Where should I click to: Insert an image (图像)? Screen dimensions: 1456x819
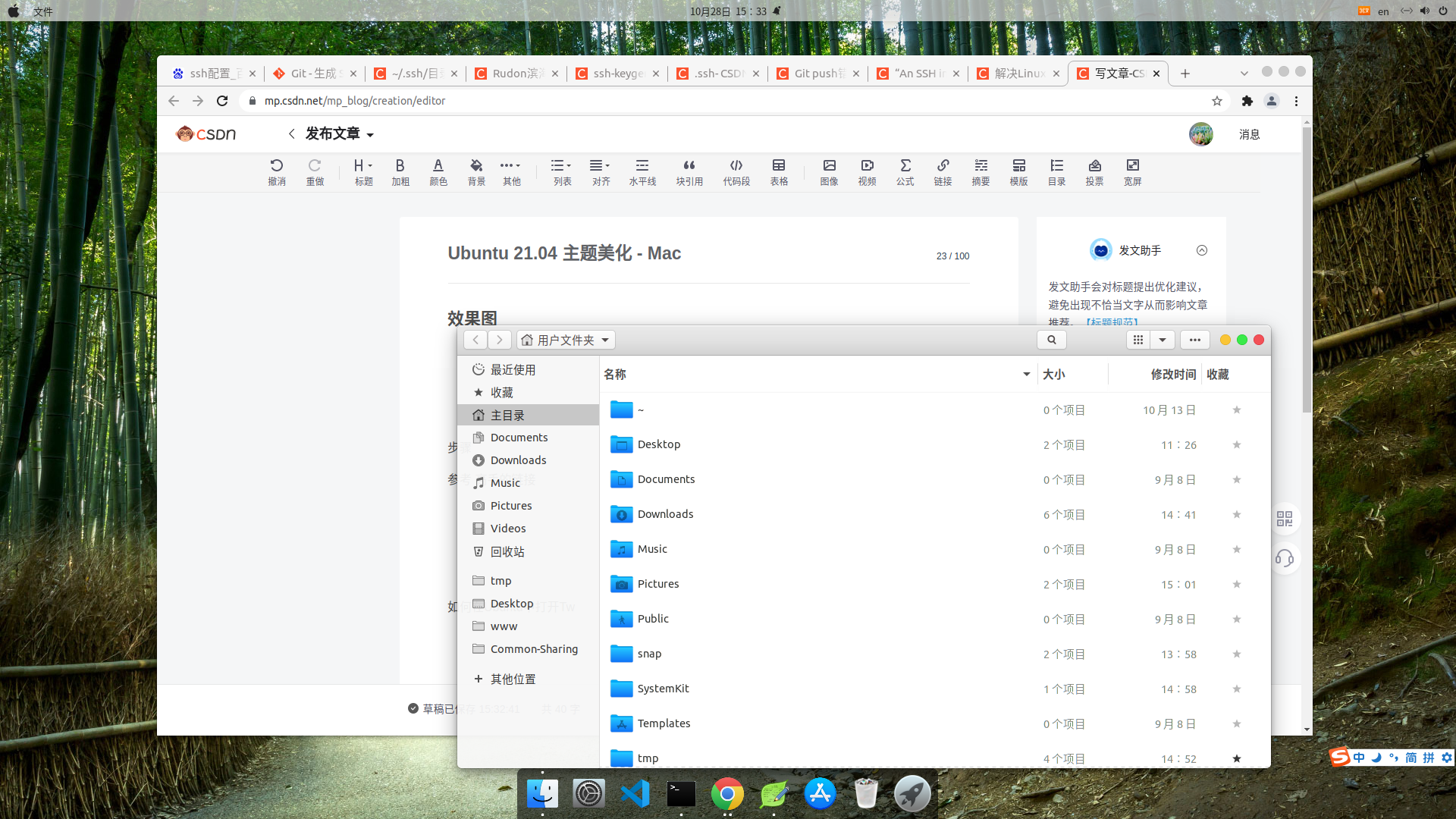pyautogui.click(x=829, y=172)
